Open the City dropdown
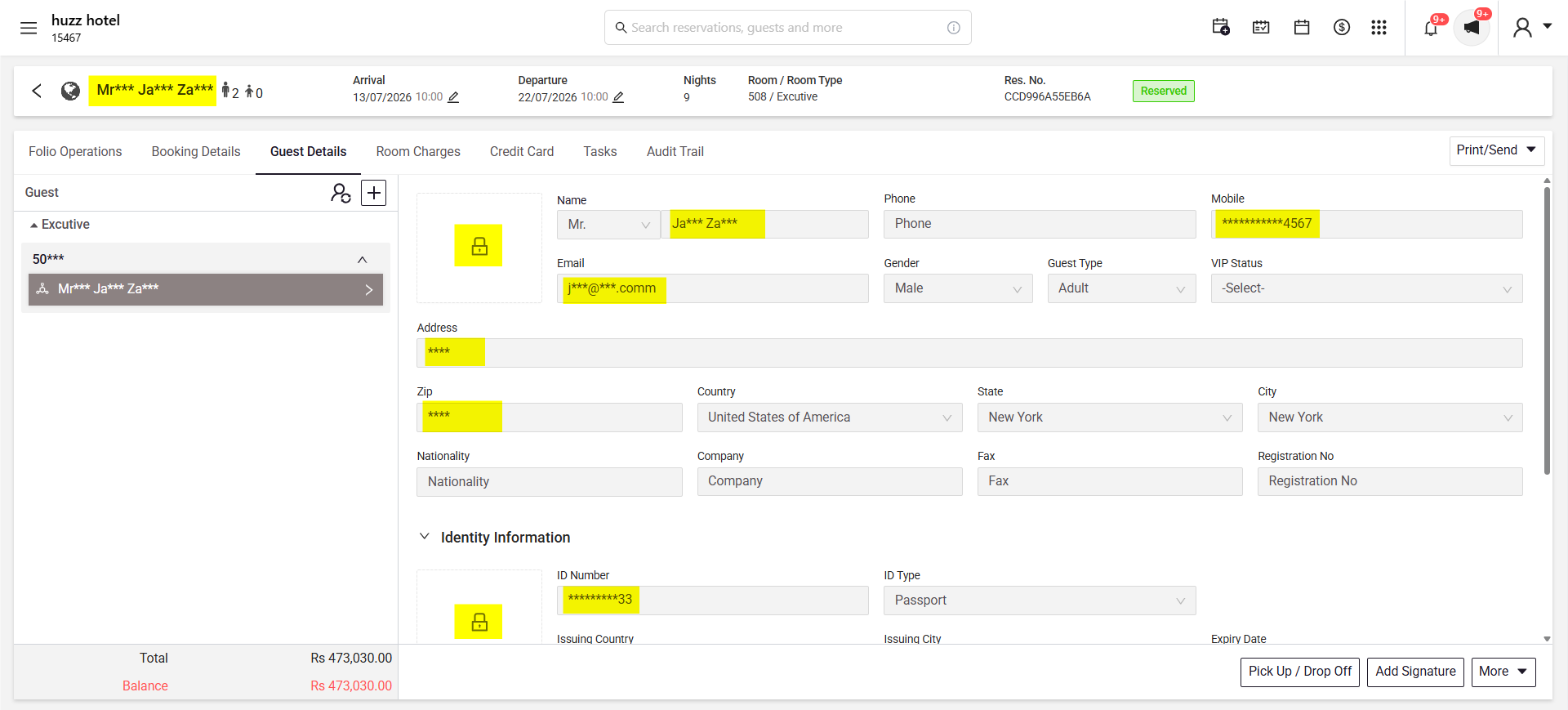The width and height of the screenshot is (1568, 710). (1390, 418)
